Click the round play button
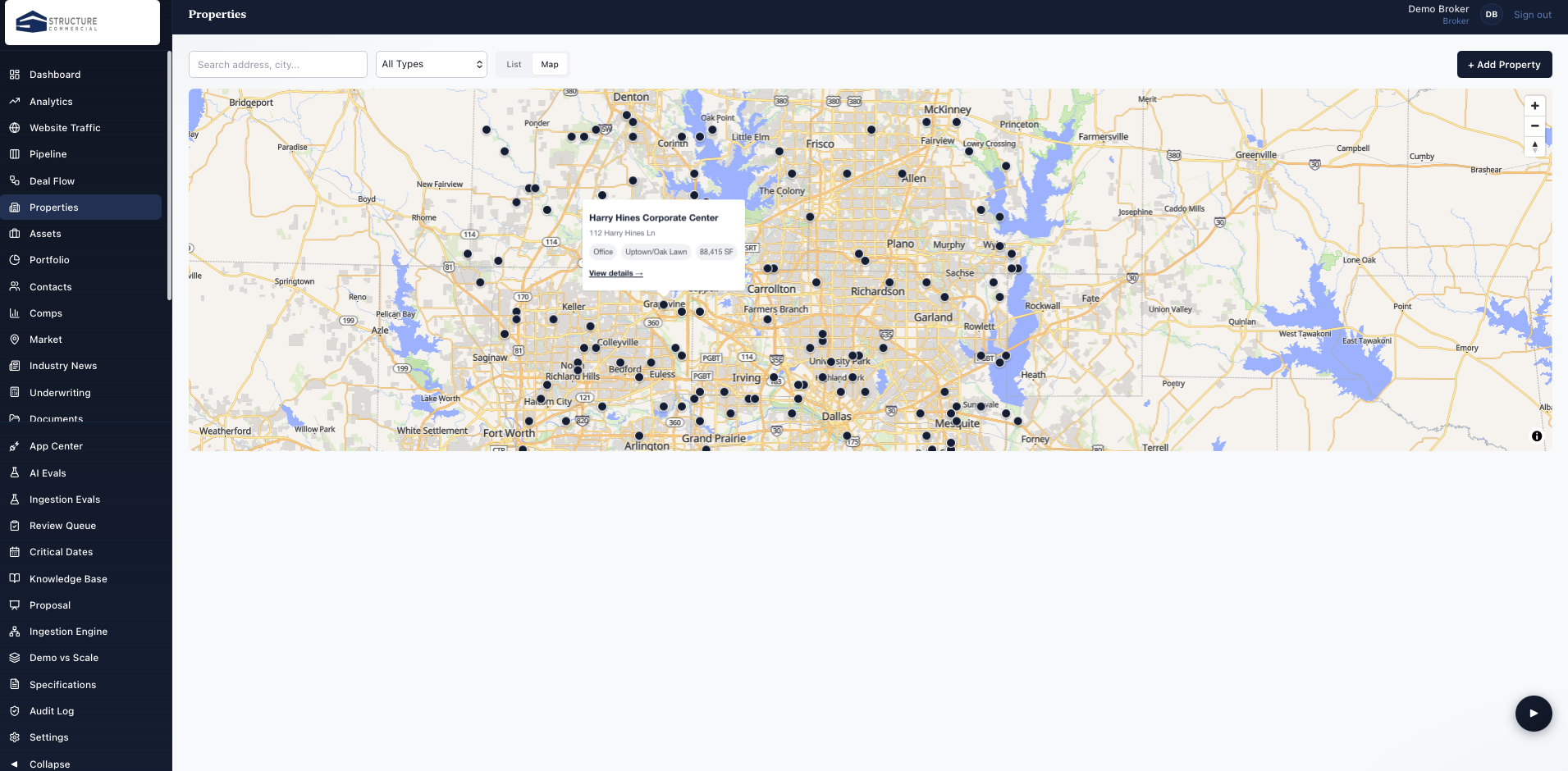Viewport: 1568px width, 771px height. point(1534,714)
